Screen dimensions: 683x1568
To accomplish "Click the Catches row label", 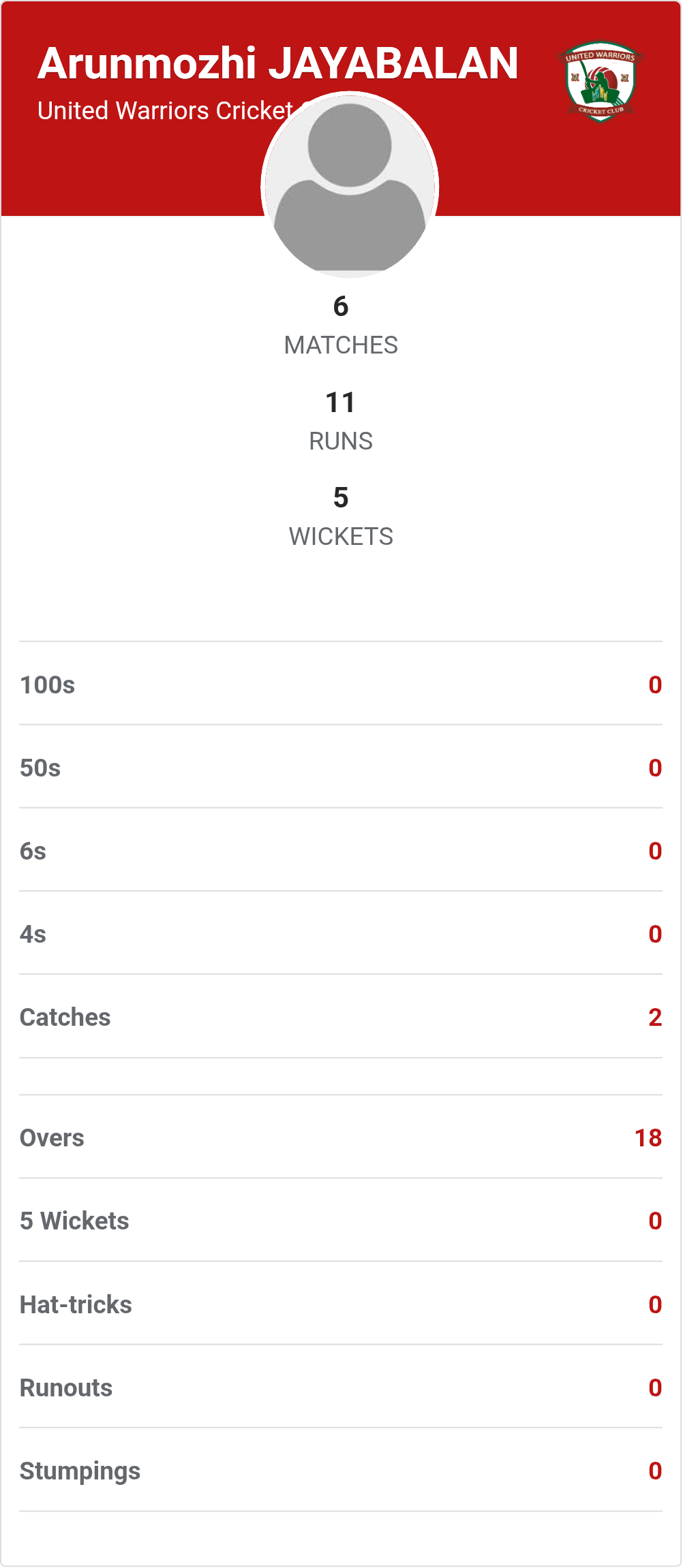I will [65, 1017].
